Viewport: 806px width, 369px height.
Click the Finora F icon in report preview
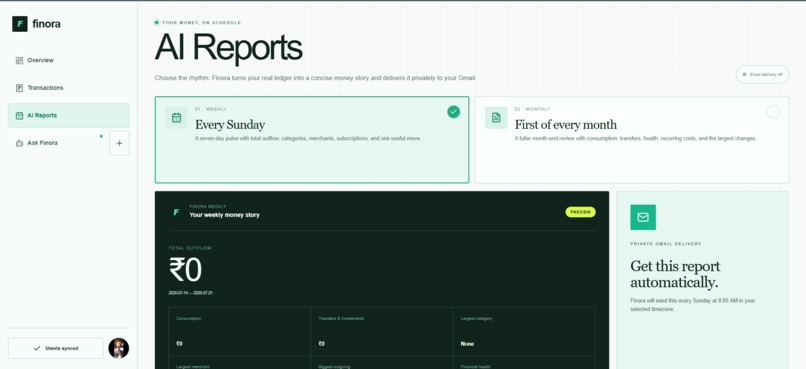click(x=176, y=212)
